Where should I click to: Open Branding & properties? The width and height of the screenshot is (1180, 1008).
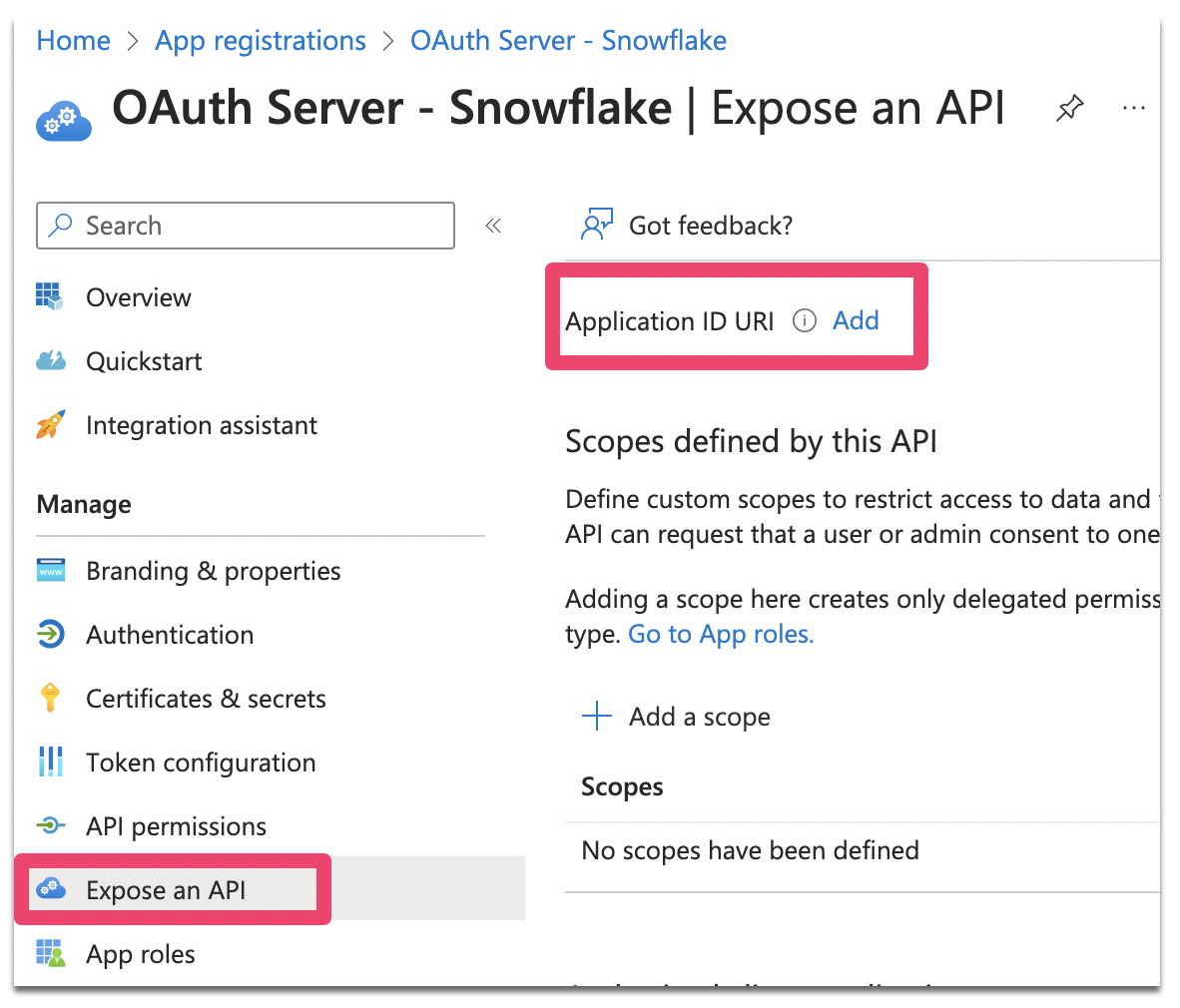214,572
